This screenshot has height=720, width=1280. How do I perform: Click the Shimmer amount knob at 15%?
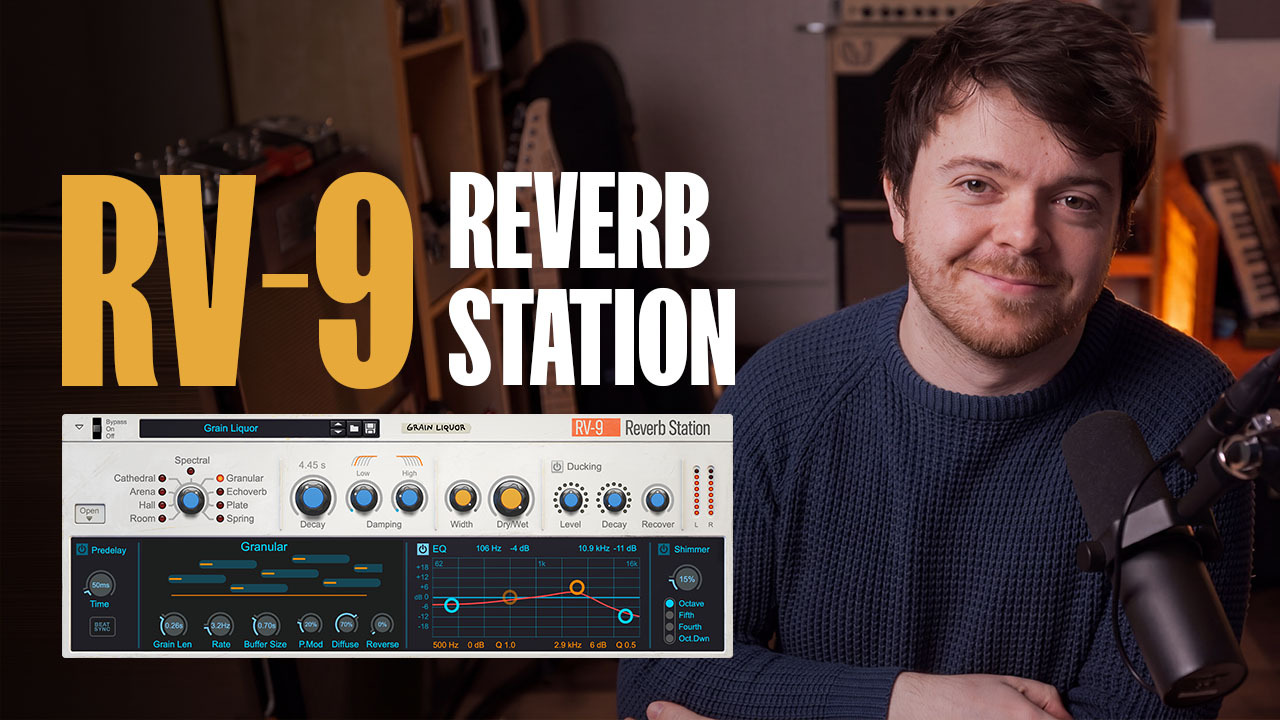coord(686,580)
